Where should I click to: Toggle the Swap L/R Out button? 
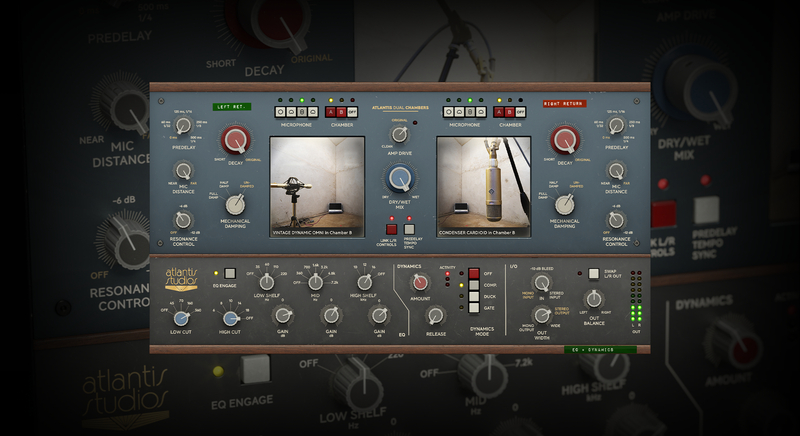[x=593, y=274]
